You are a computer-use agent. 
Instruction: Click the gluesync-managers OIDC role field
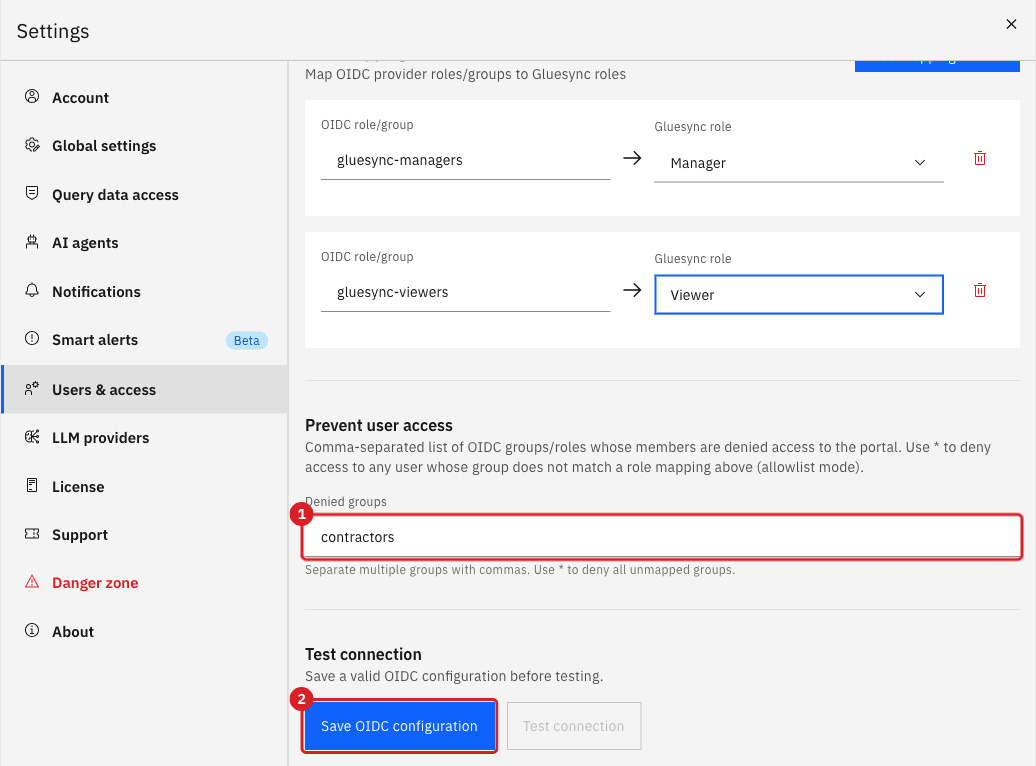[465, 161]
